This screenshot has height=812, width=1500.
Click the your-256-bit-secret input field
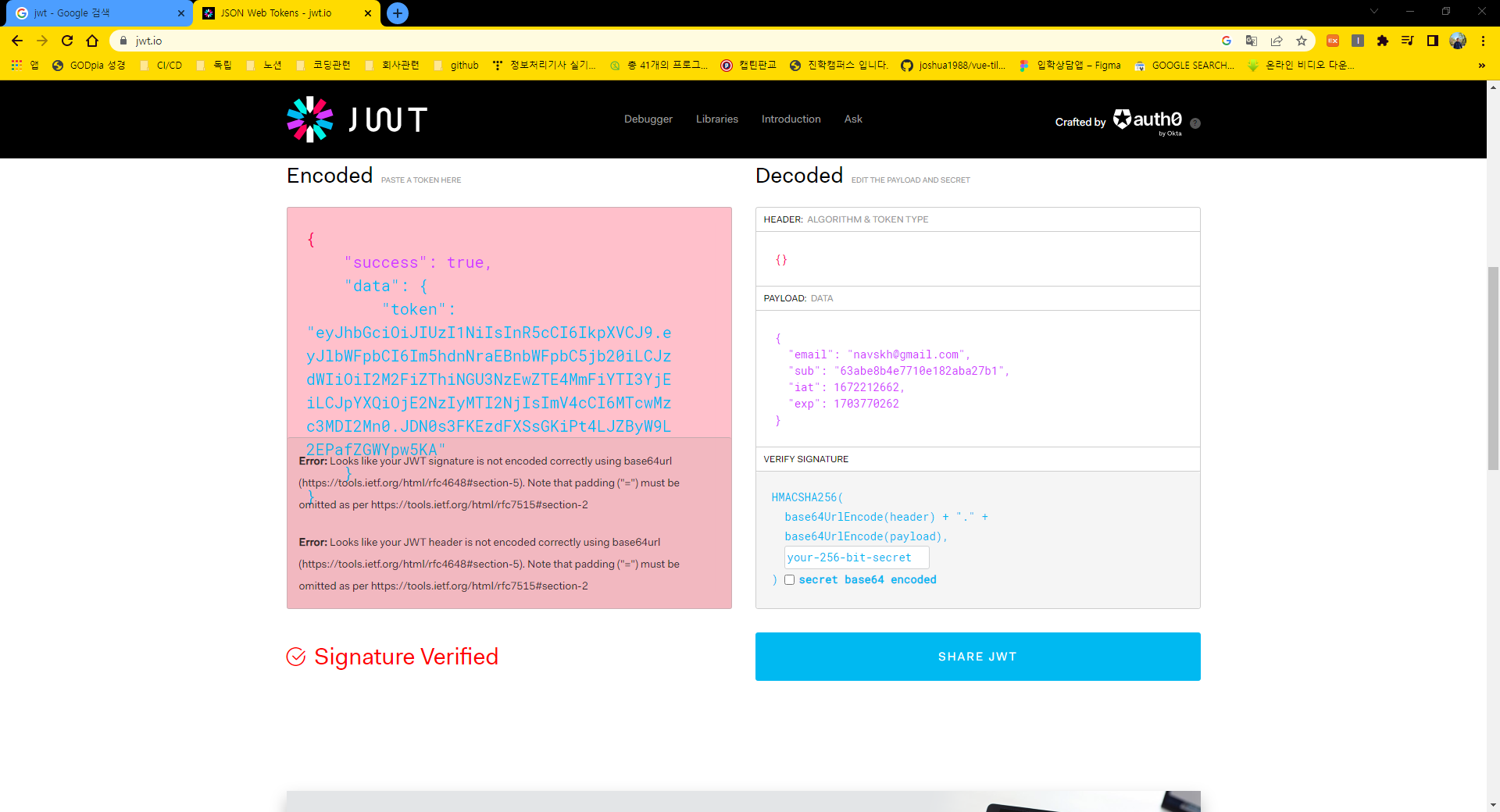click(x=856, y=557)
